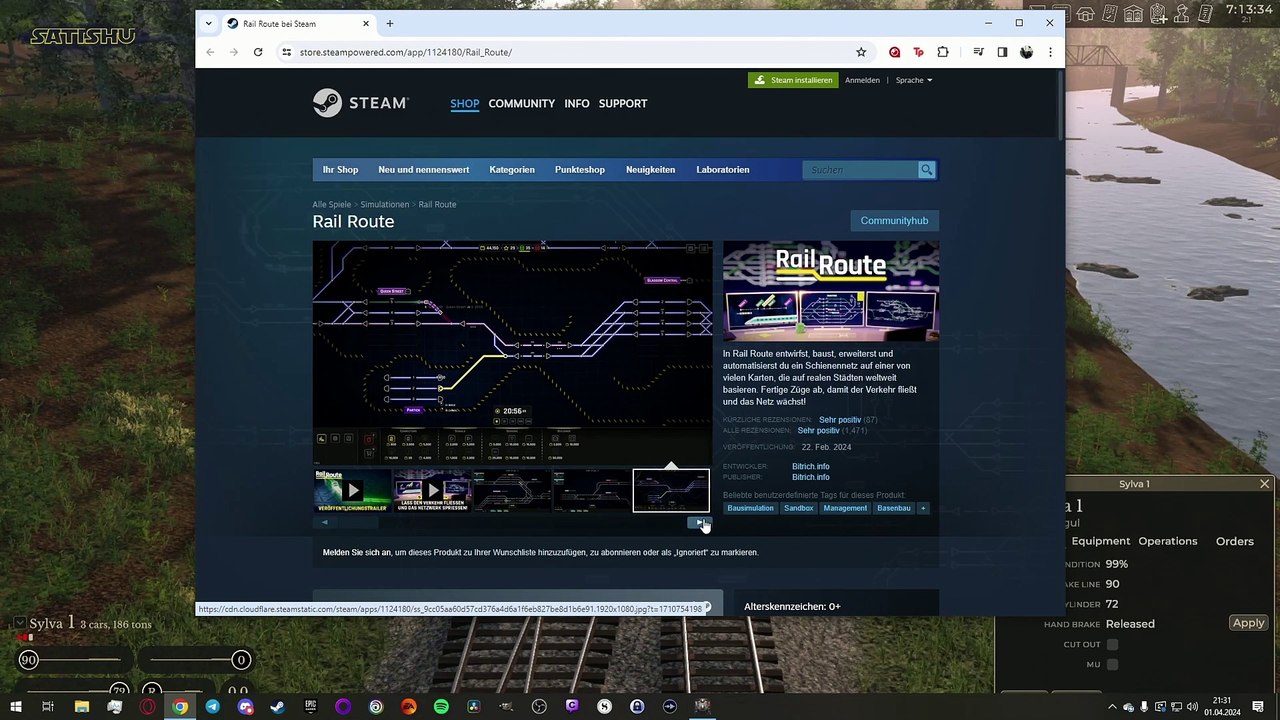Open Chrome side panel icon
Viewport: 1280px width, 720px height.
(x=1002, y=52)
